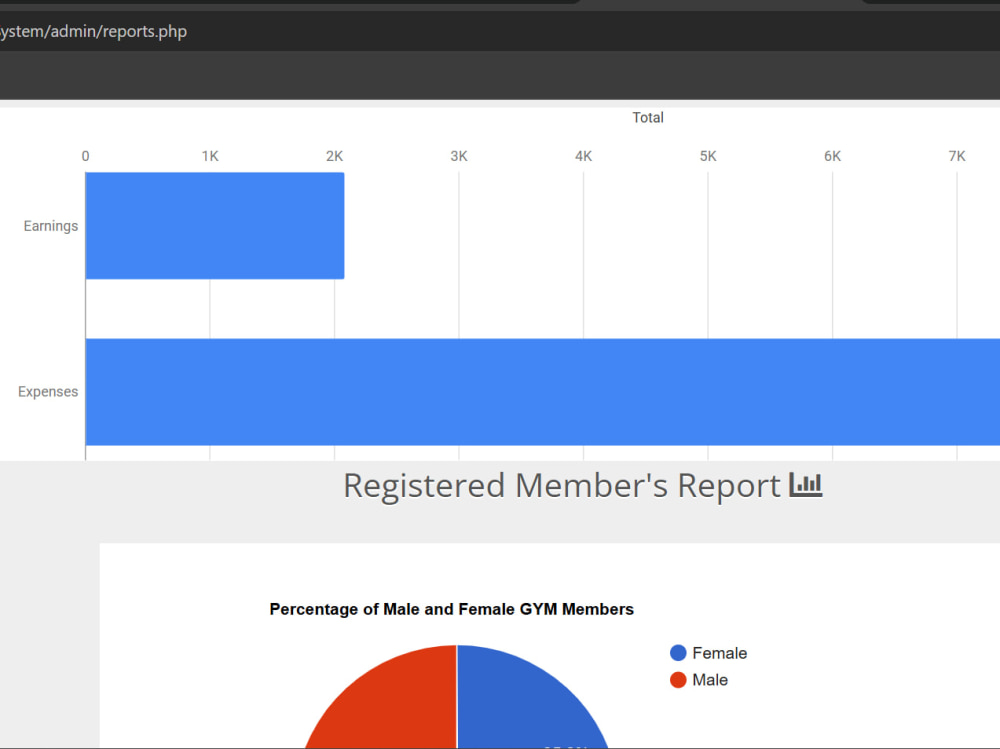Click the reports.php URL in address bar
Image resolution: width=1000 pixels, height=749 pixels.
tap(93, 31)
